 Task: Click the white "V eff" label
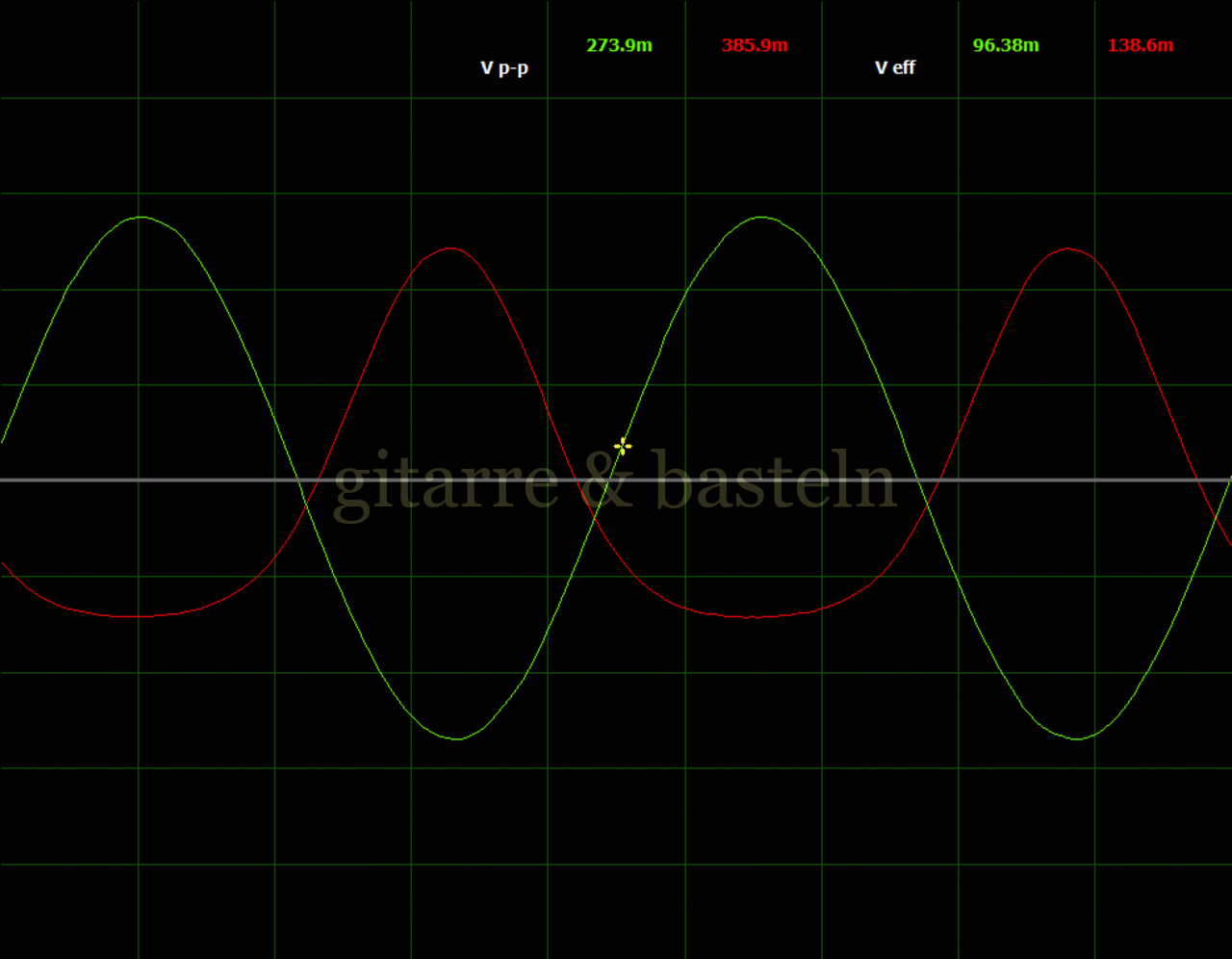(x=894, y=67)
